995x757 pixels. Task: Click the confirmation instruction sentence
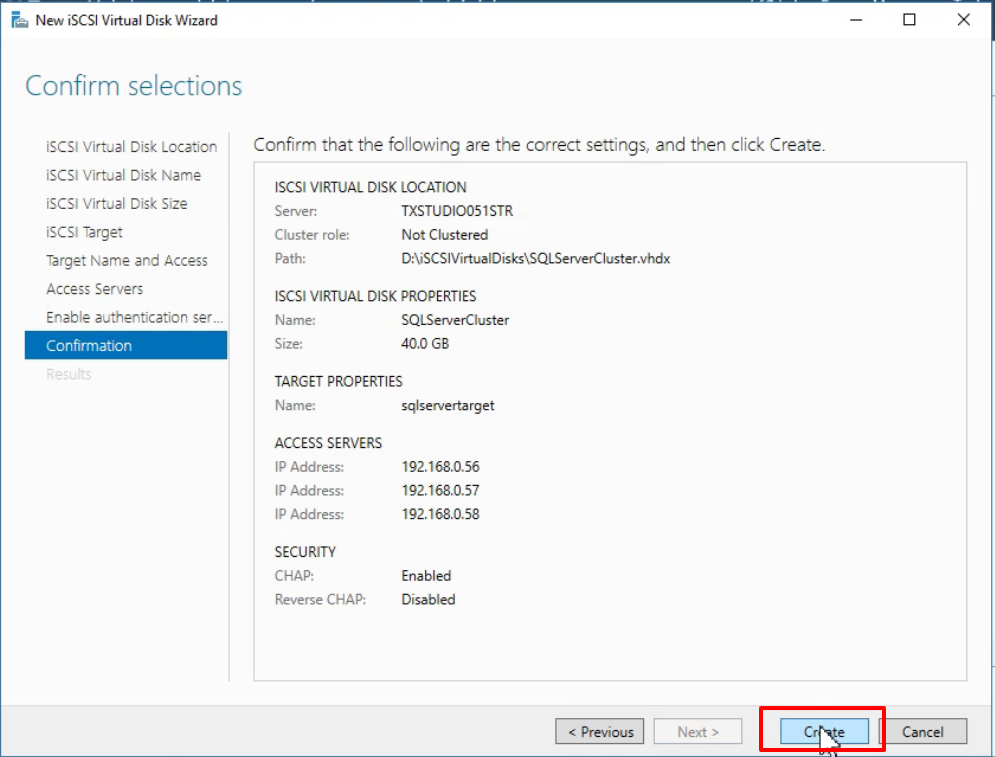(x=539, y=145)
